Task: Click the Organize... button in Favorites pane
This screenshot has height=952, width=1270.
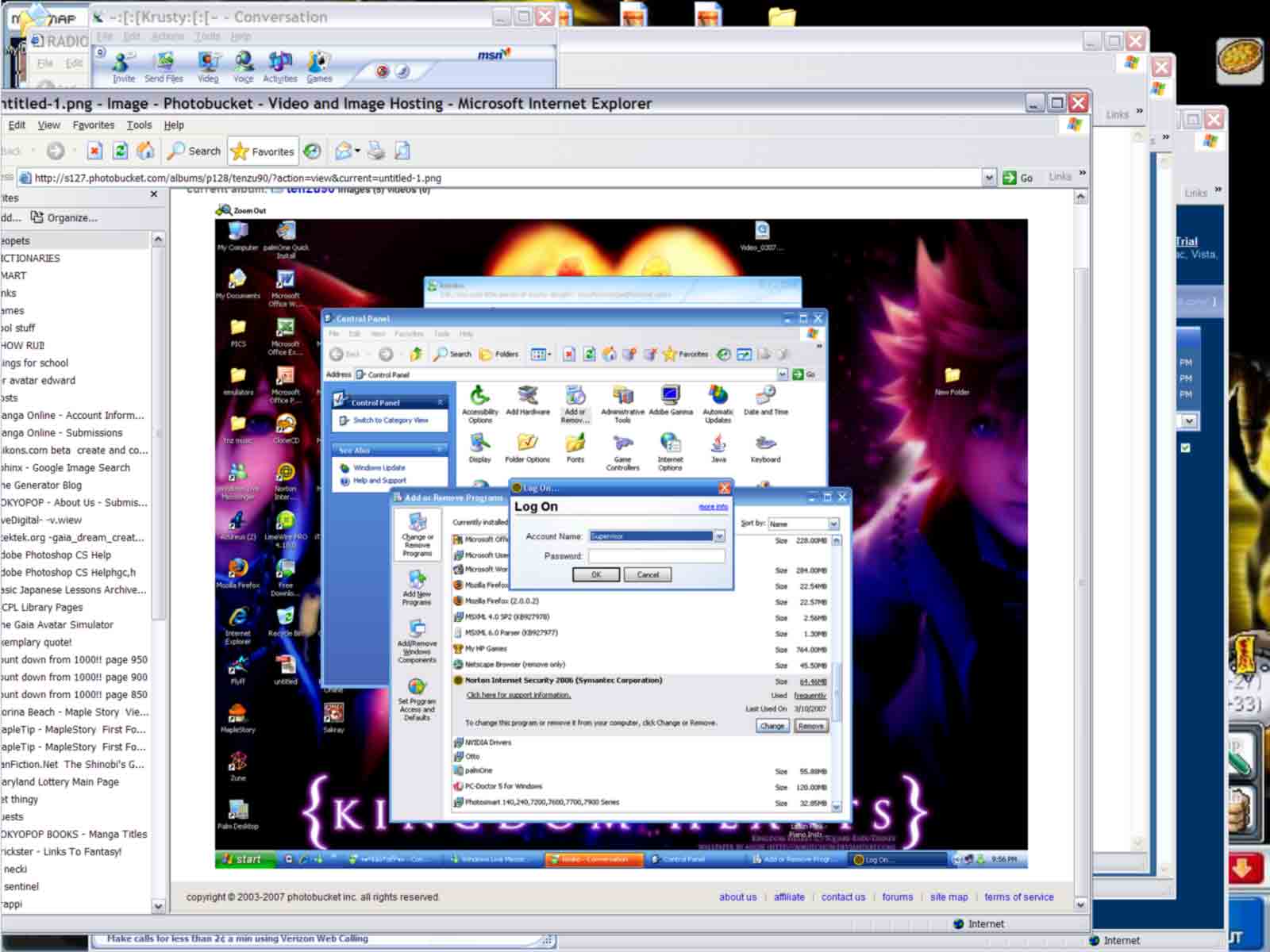Action: [63, 217]
